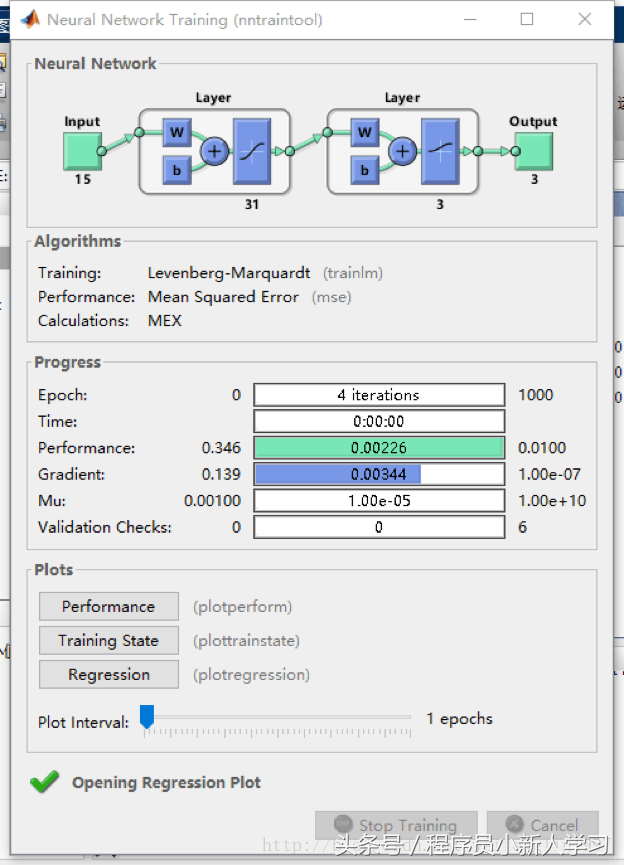Click the Mu progress field

point(379,500)
